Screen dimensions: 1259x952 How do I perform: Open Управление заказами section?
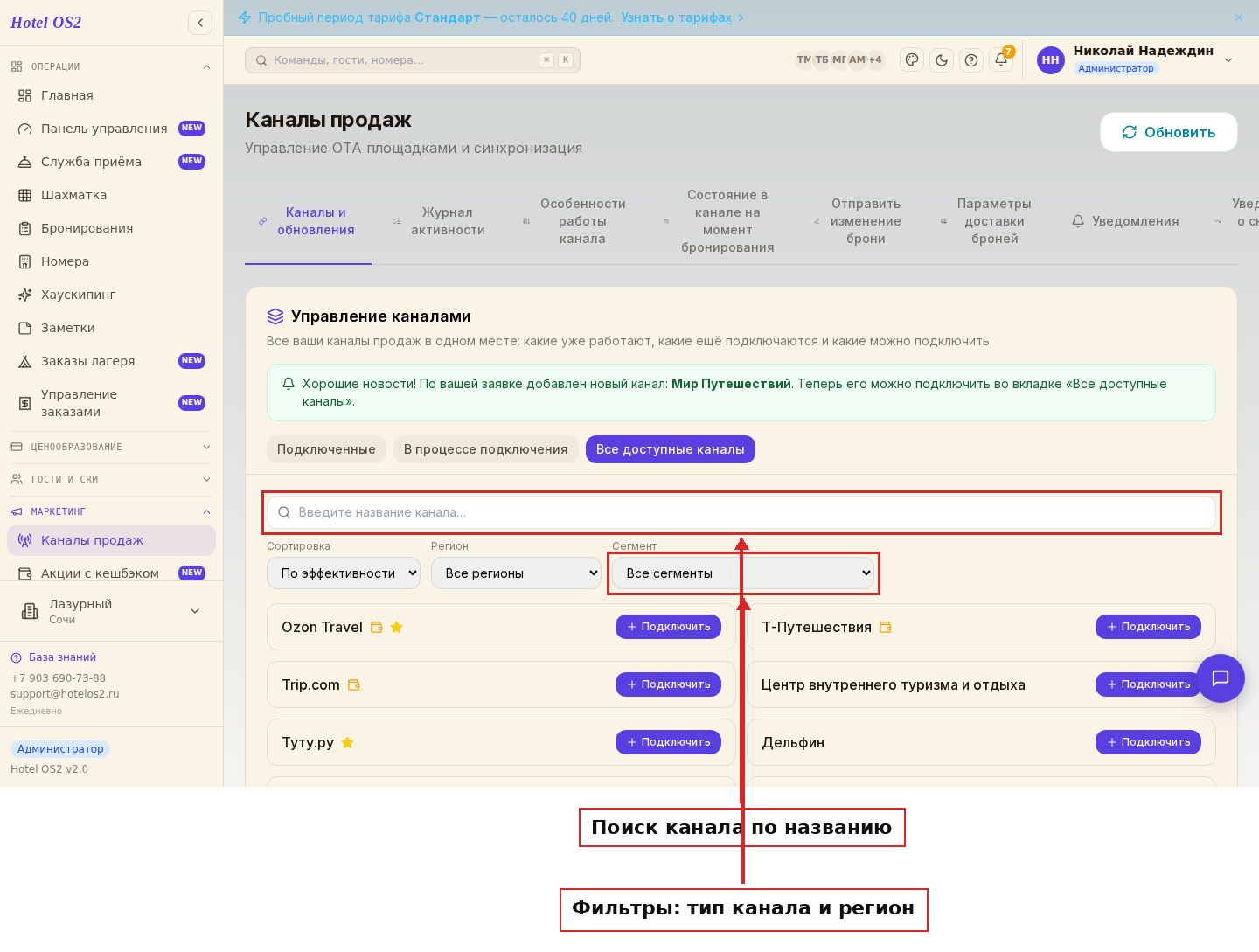(x=111, y=403)
